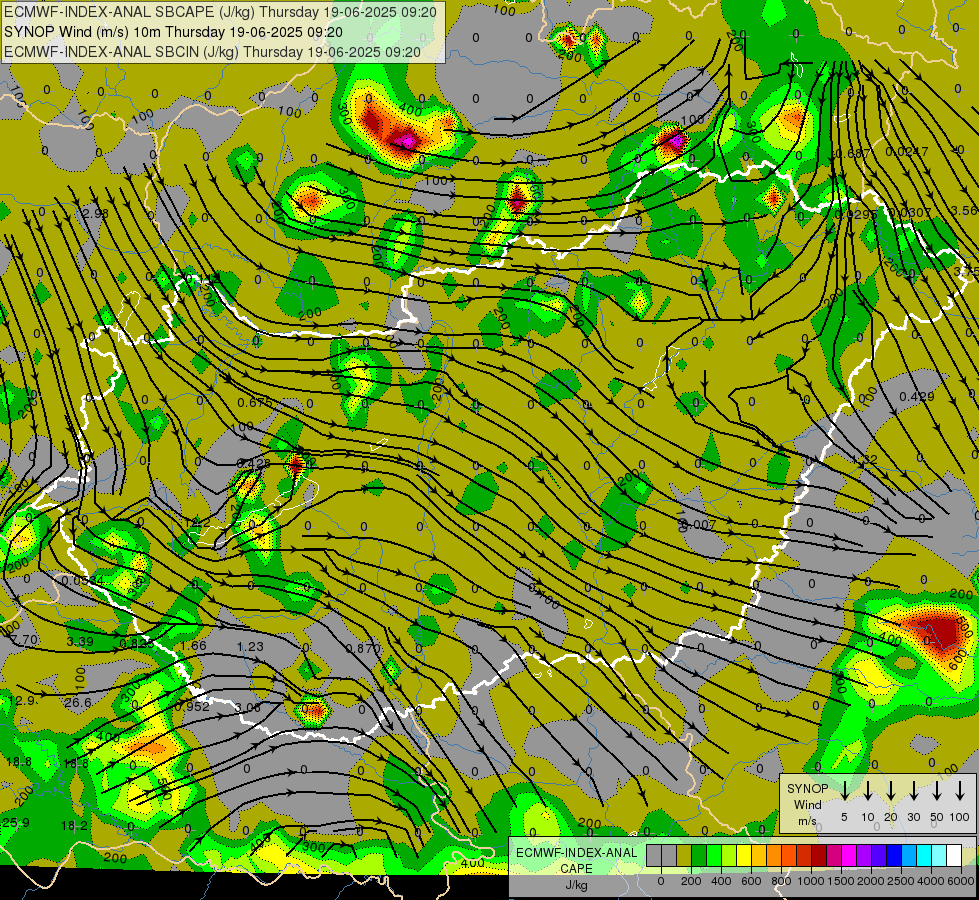Click the station value 18.2 on map

(x=74, y=826)
